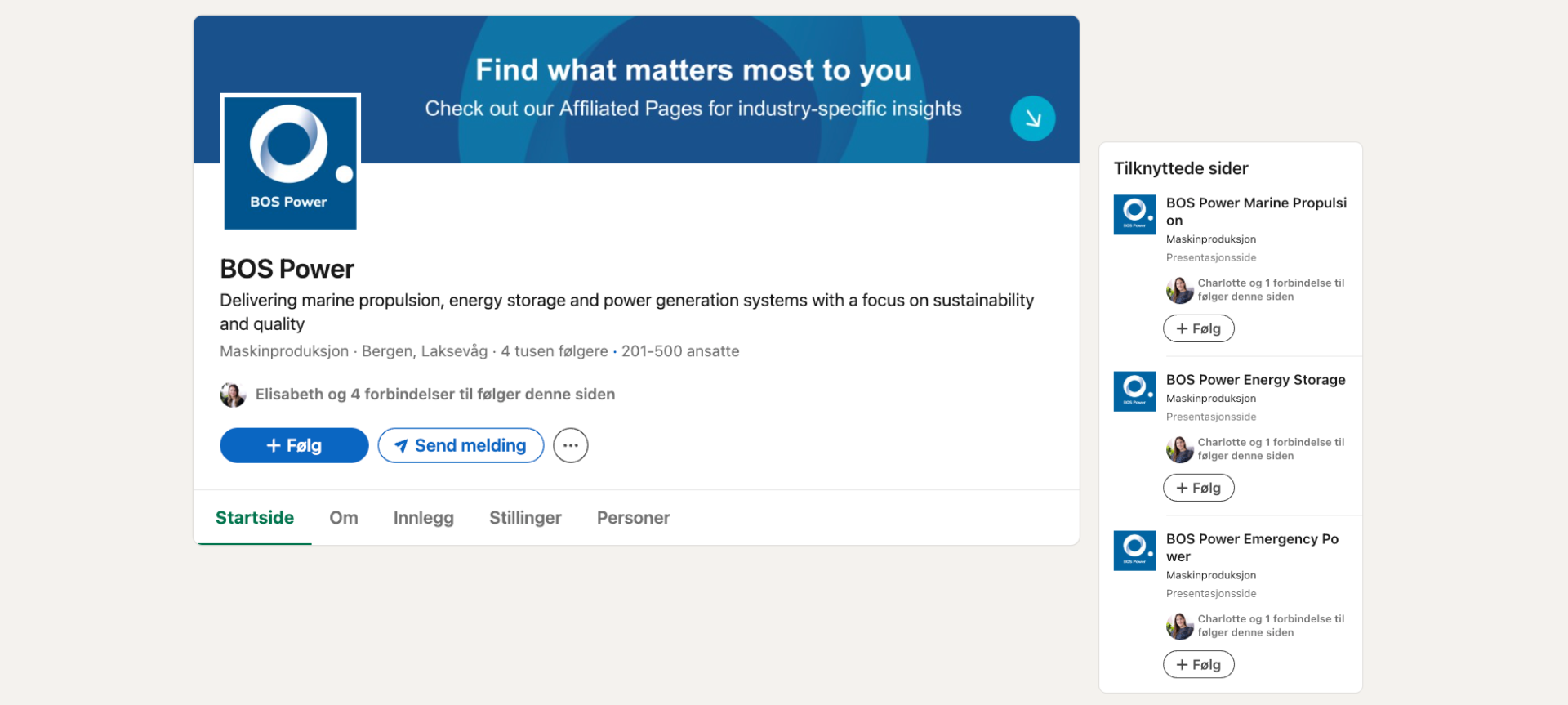
Task: Click 'Check out our Affiliated Pages' banner subtitle
Action: pyautogui.click(x=693, y=109)
